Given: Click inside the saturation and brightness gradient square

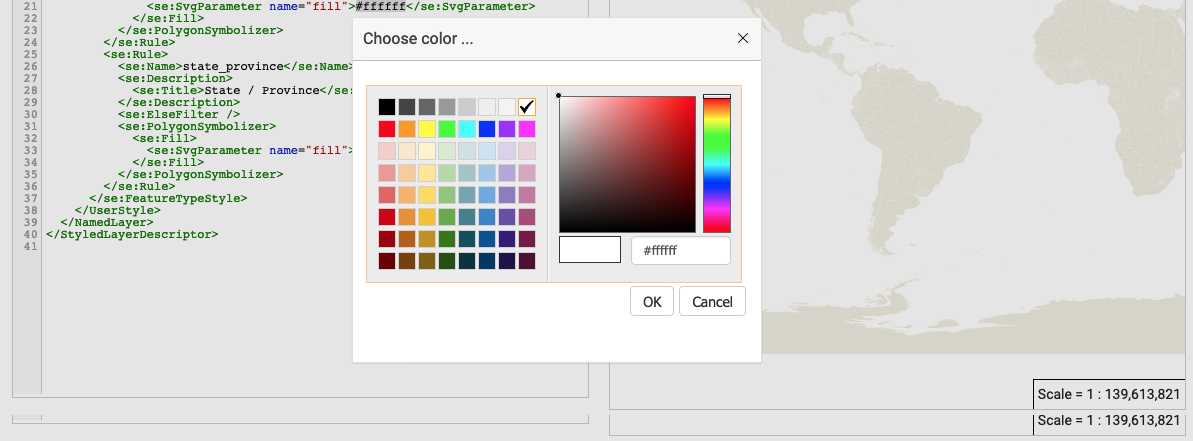Looking at the screenshot, I should click(628, 164).
